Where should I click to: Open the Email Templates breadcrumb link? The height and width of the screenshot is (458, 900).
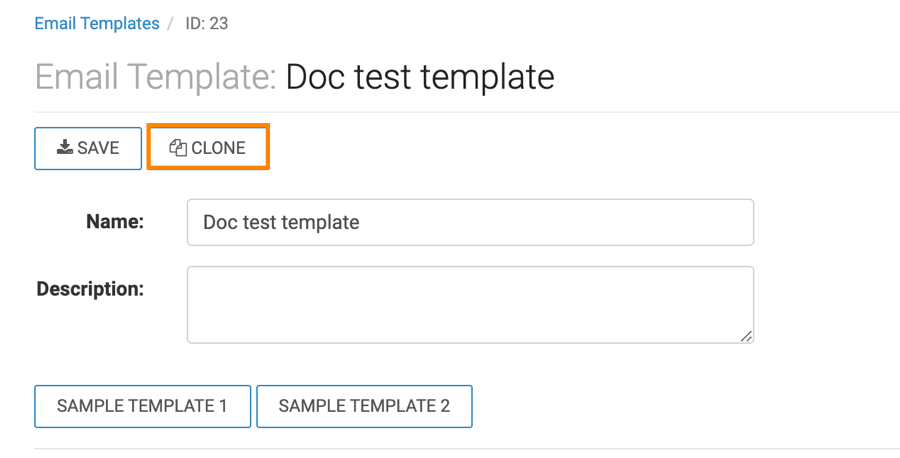[97, 24]
